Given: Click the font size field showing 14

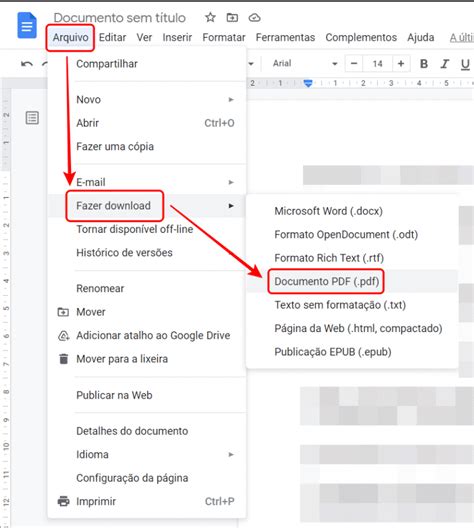Looking at the screenshot, I should 378,63.
